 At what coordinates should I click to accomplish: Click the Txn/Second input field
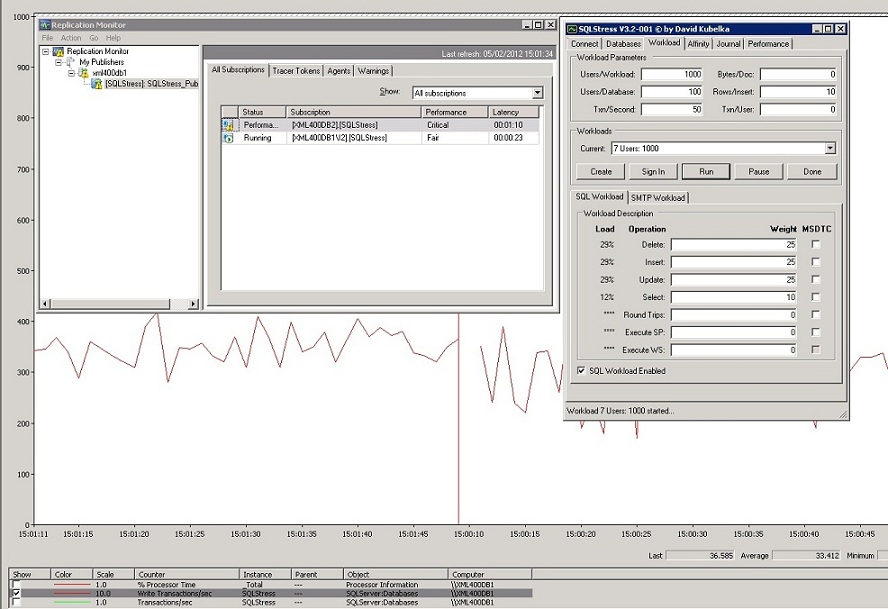671,109
